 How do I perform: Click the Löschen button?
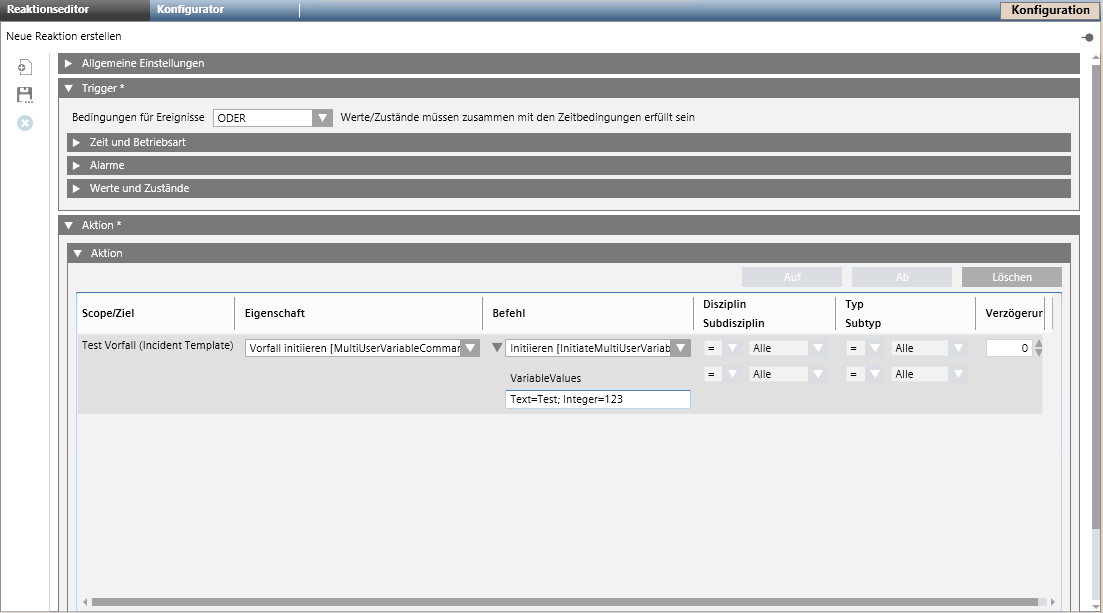[1011, 277]
